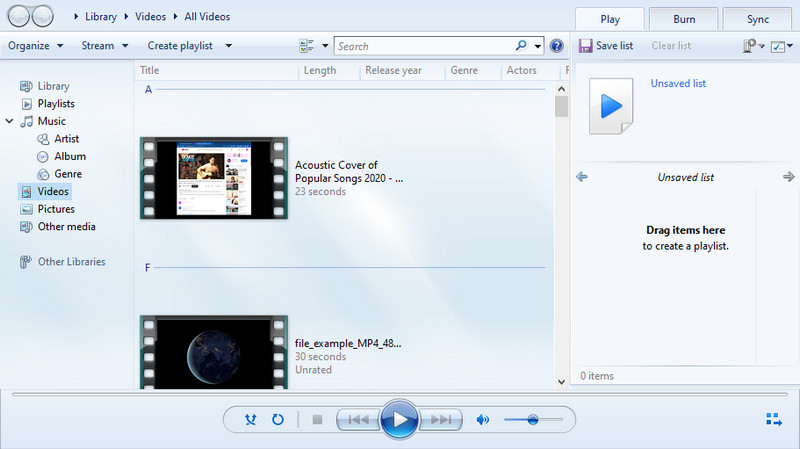This screenshot has height=449, width=800.
Task: Click the large Play button
Action: tap(399, 419)
